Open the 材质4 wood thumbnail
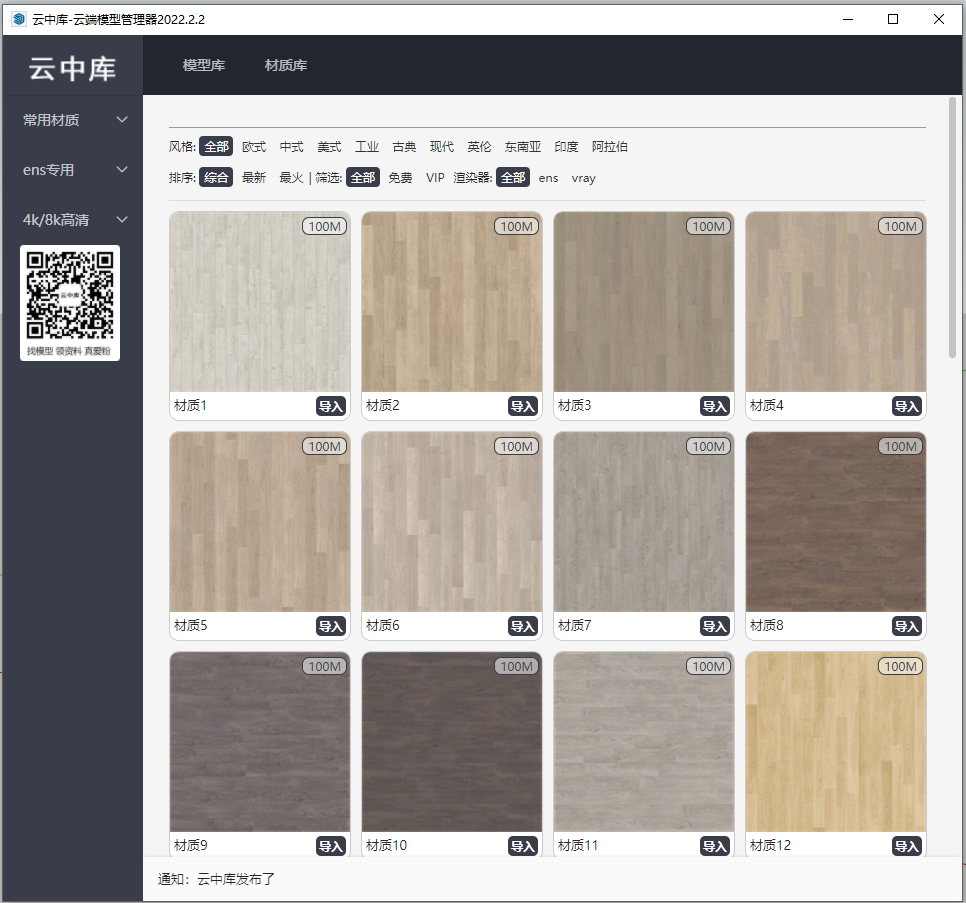 836,302
